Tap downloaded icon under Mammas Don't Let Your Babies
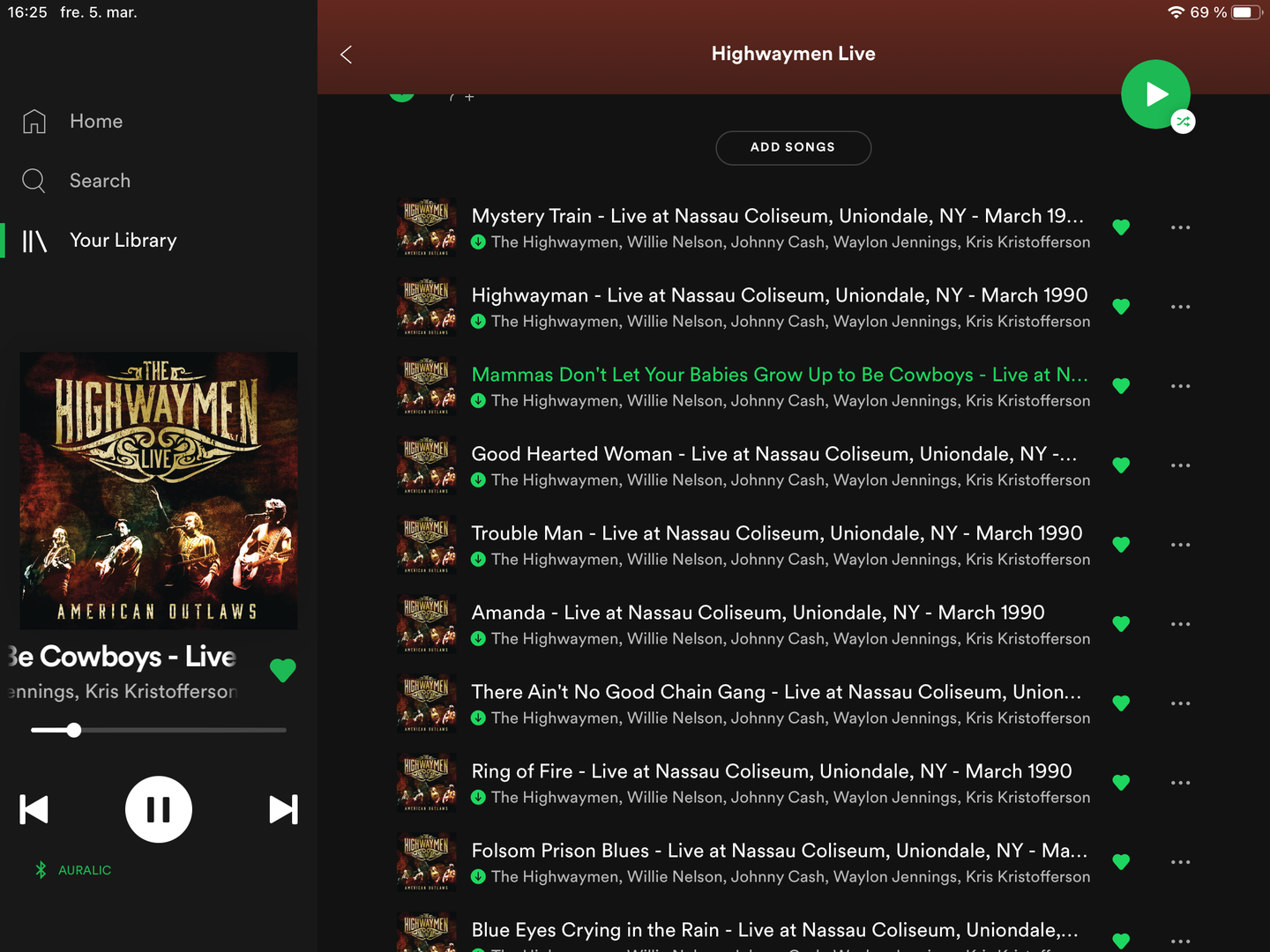Image resolution: width=1270 pixels, height=952 pixels. (x=478, y=401)
